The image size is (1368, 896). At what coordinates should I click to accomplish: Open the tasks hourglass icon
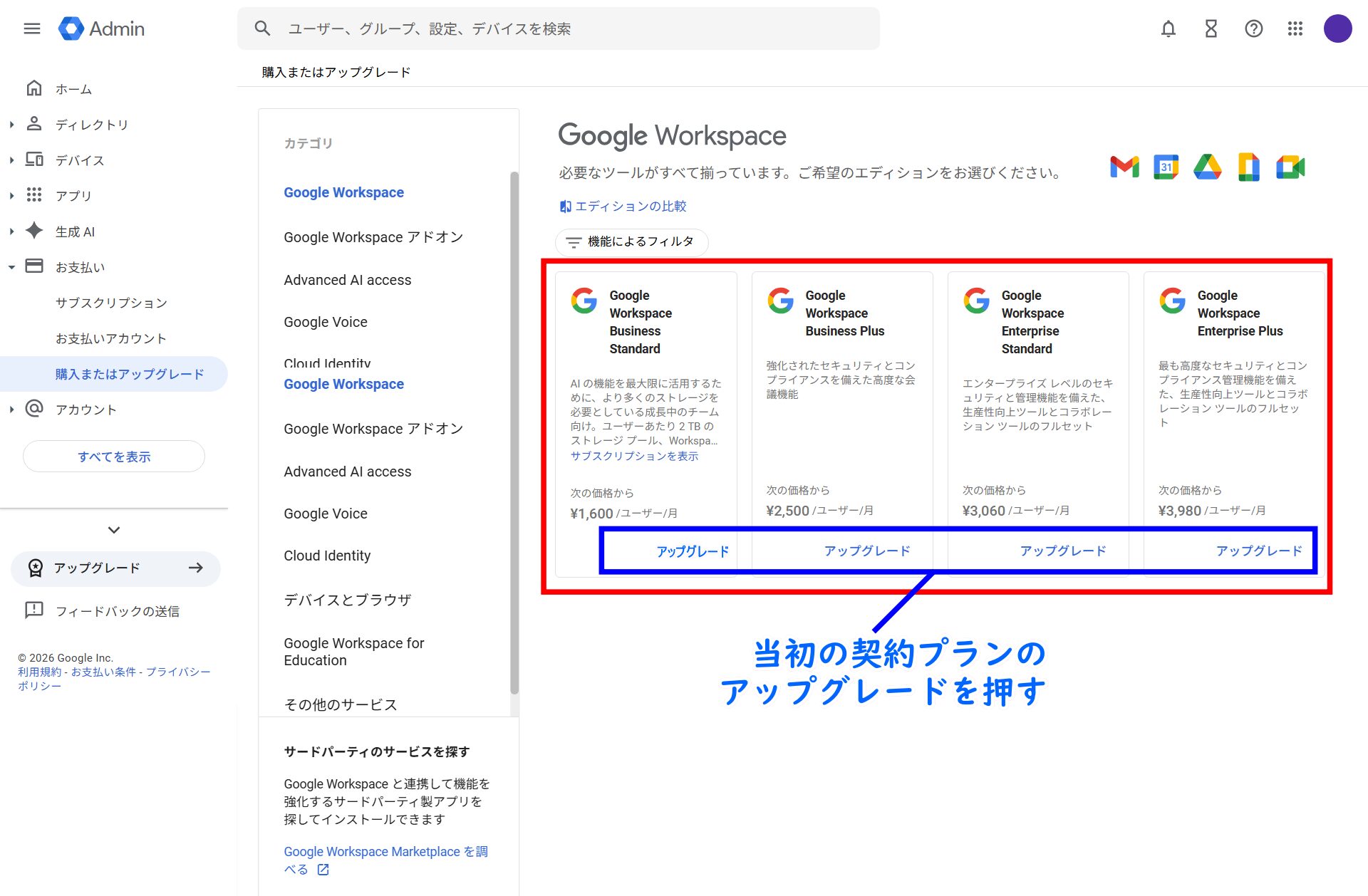click(1211, 28)
